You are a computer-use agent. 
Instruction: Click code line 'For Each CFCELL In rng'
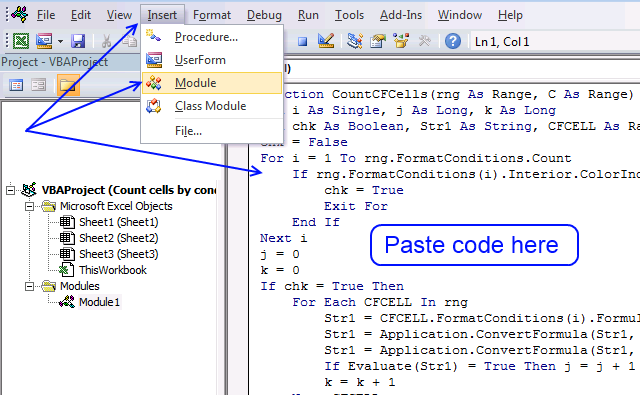pyautogui.click(x=380, y=302)
